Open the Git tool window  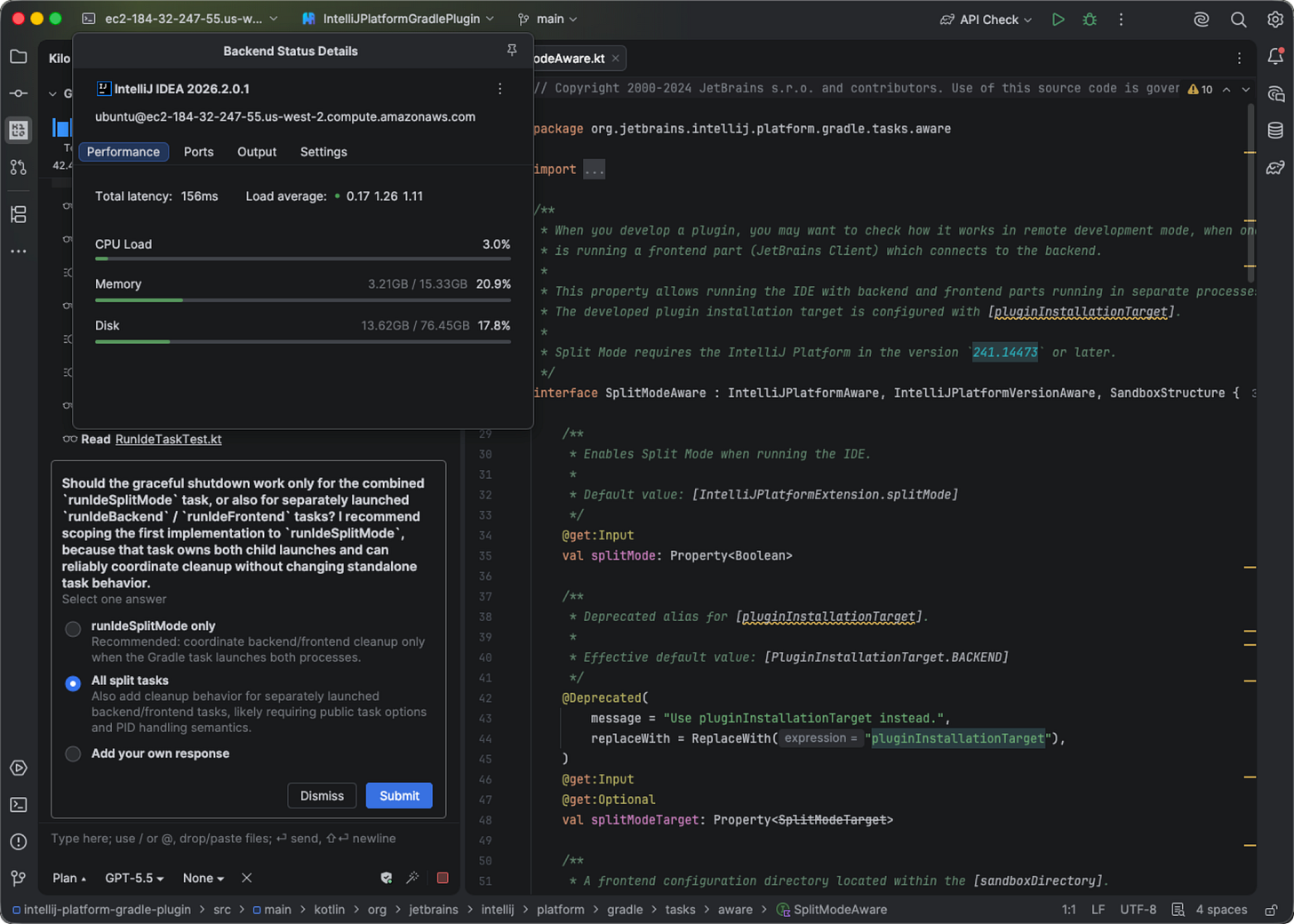(x=18, y=878)
